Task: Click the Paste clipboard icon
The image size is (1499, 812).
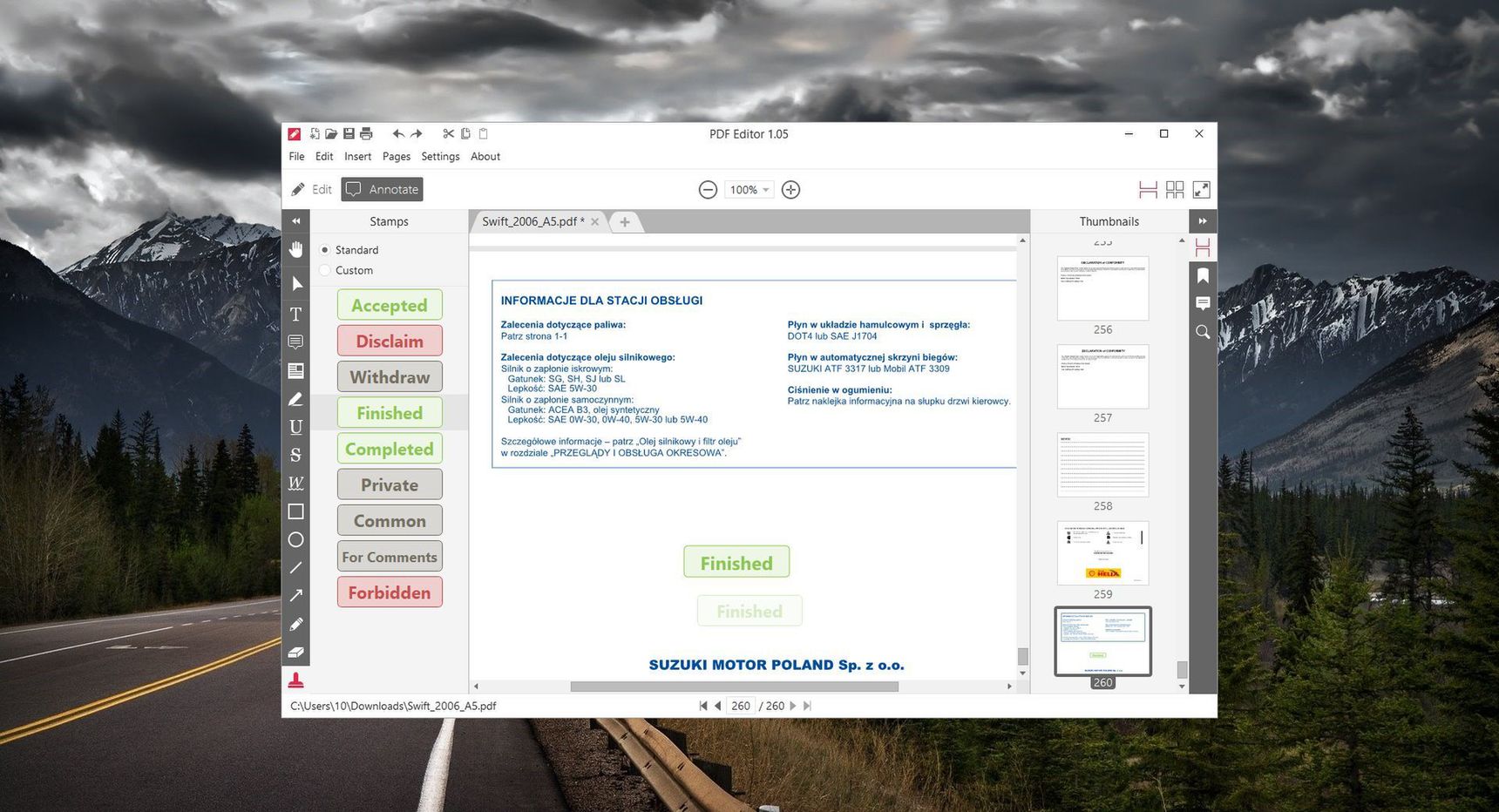Action: click(x=483, y=133)
